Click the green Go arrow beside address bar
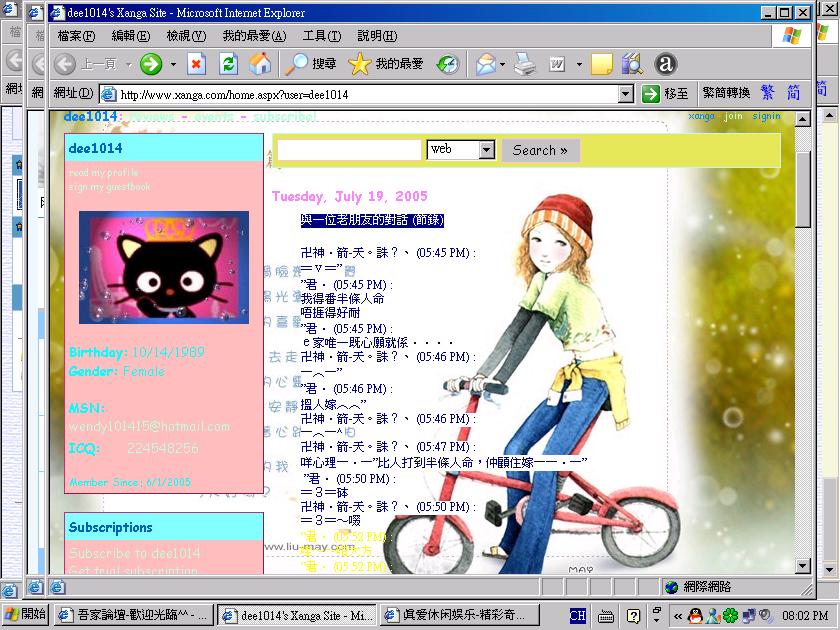 pos(651,94)
